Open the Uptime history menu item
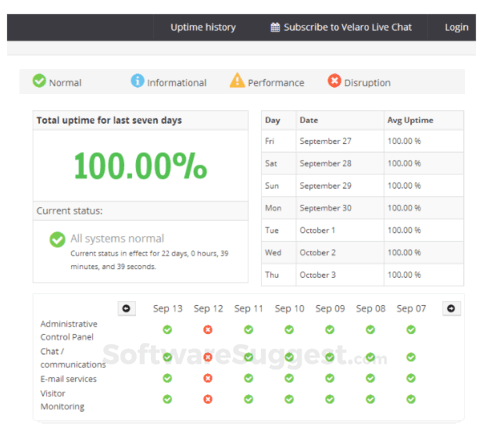Screen dimensions: 490x435 click(203, 27)
